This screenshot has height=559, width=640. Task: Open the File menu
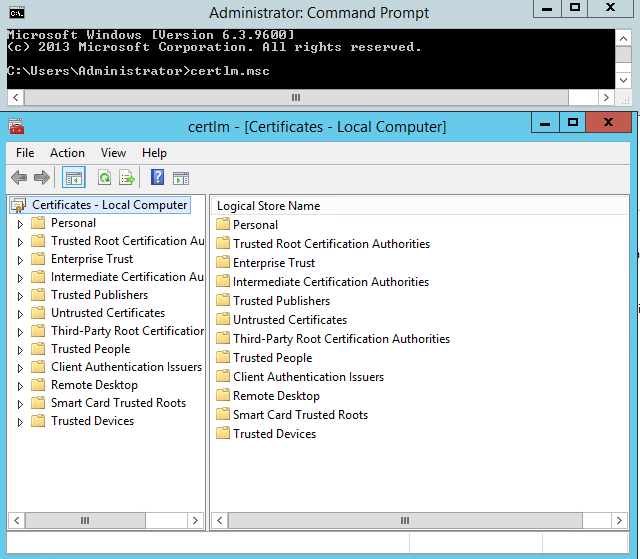click(x=25, y=153)
